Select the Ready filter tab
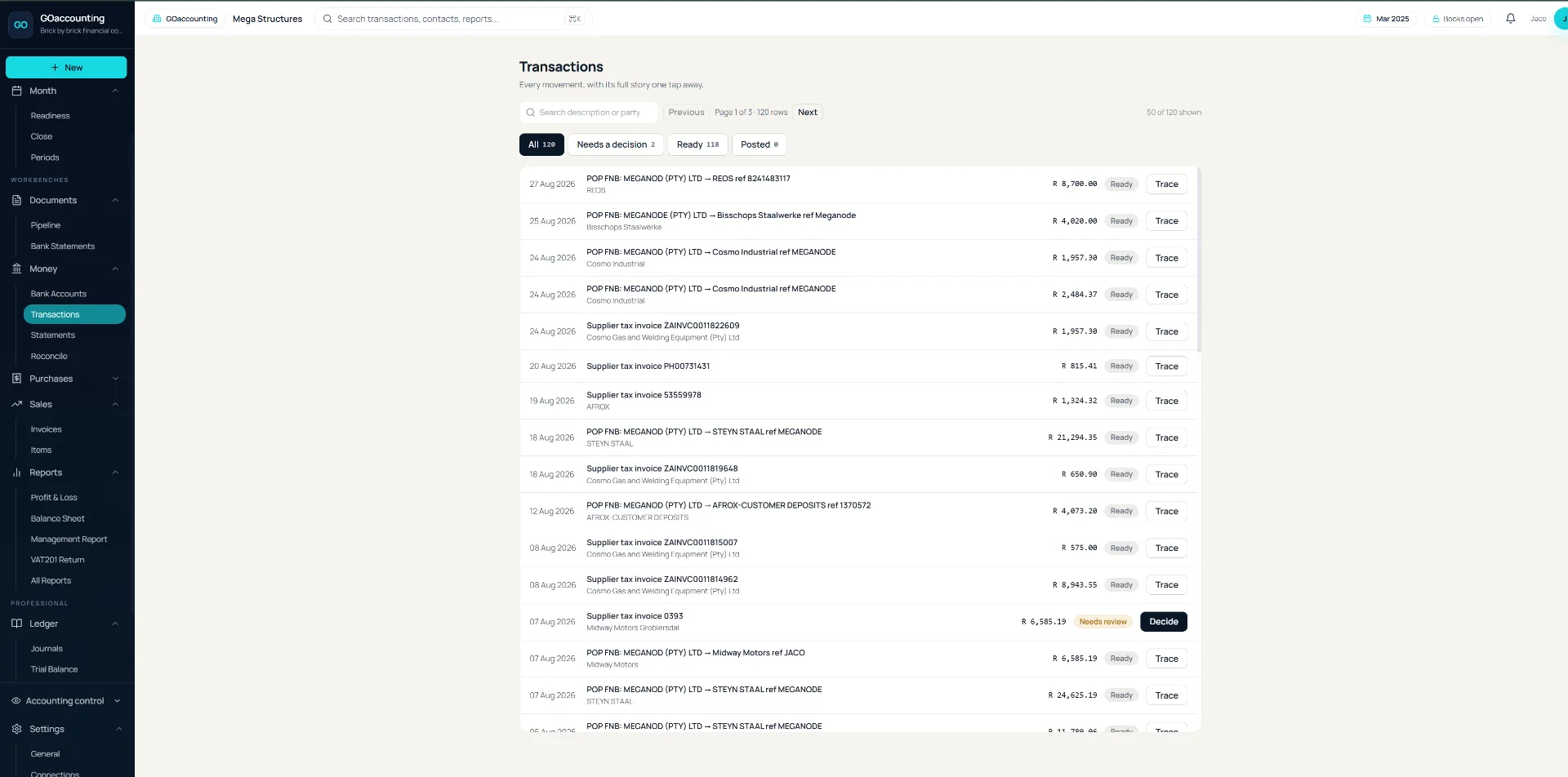The image size is (1568, 777). pyautogui.click(x=697, y=144)
